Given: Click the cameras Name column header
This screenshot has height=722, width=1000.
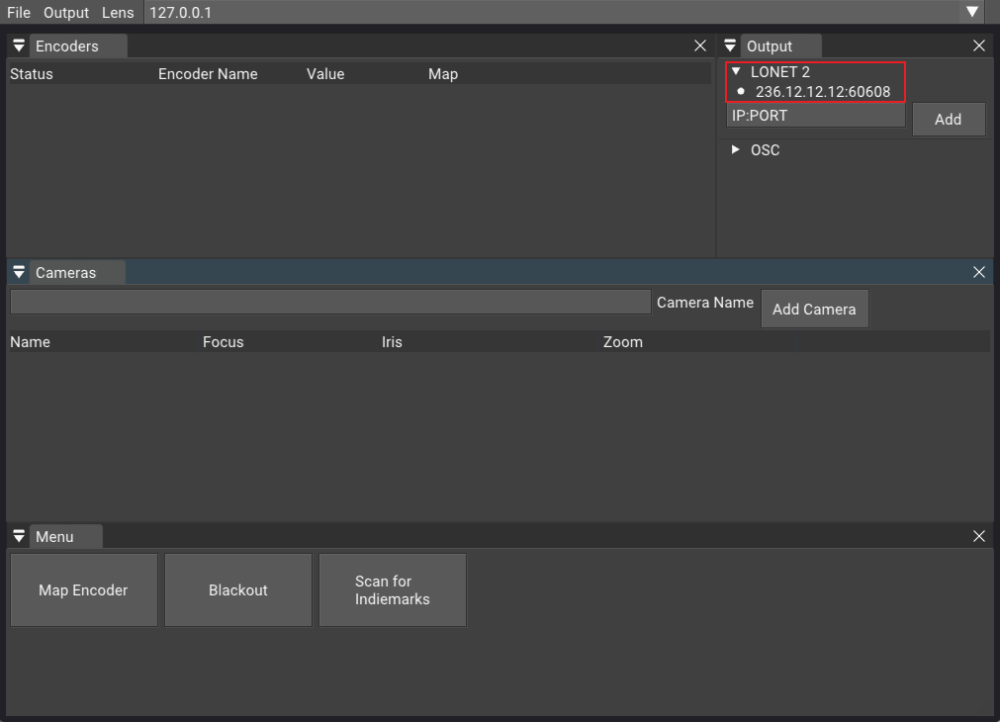Looking at the screenshot, I should (30, 342).
